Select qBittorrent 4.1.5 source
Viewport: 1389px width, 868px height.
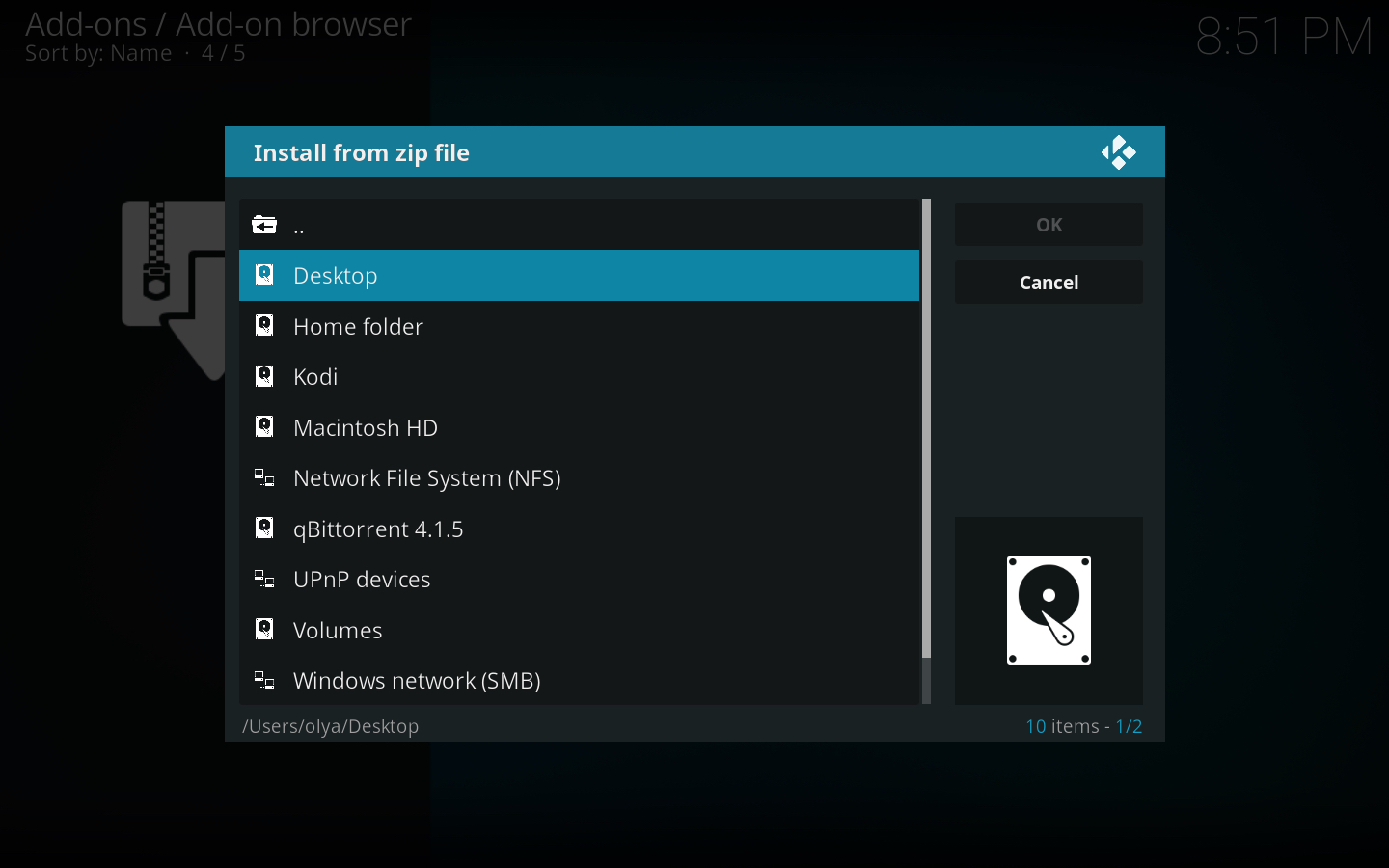click(x=378, y=529)
